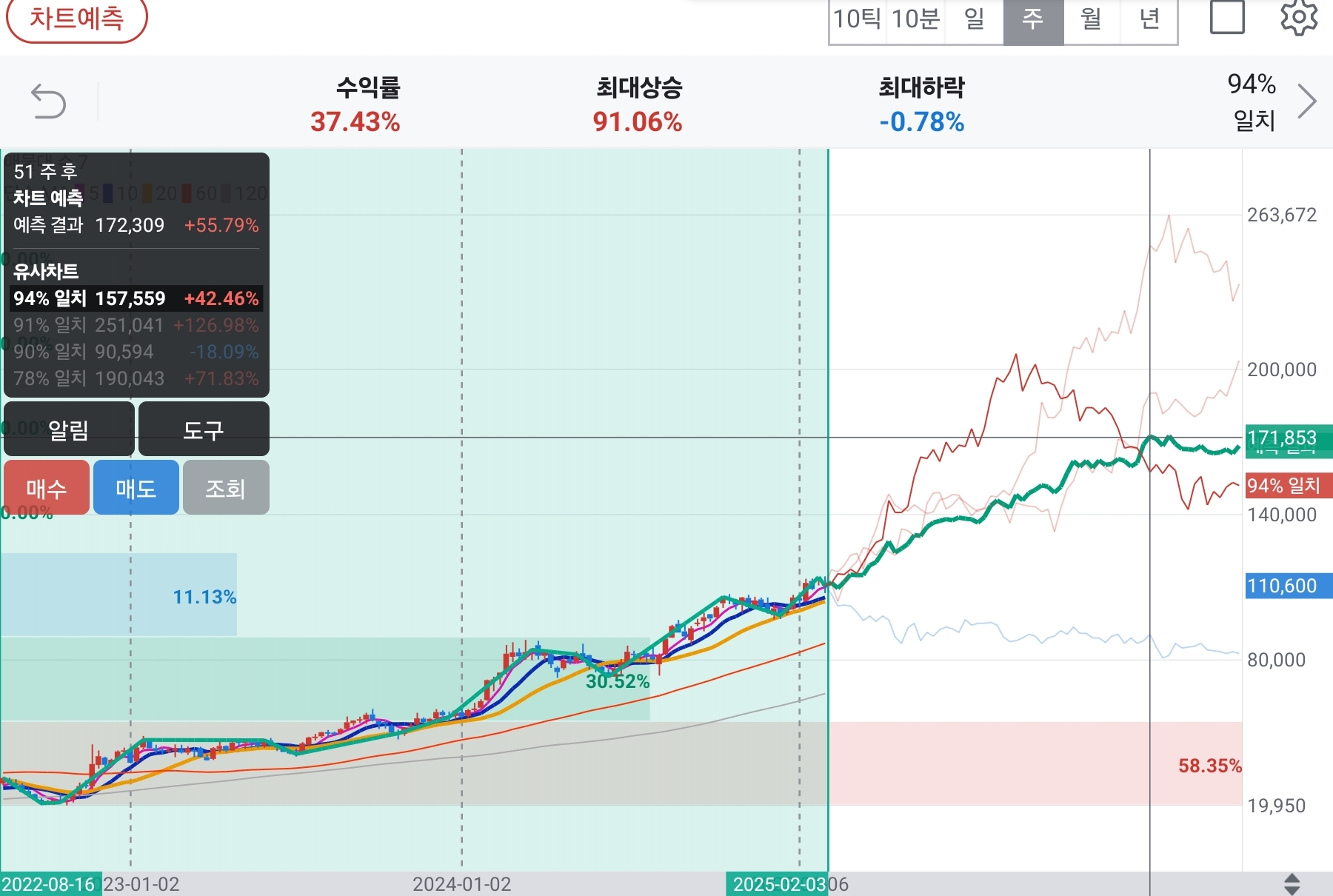Tap the 80,000 axis price label

(1276, 660)
